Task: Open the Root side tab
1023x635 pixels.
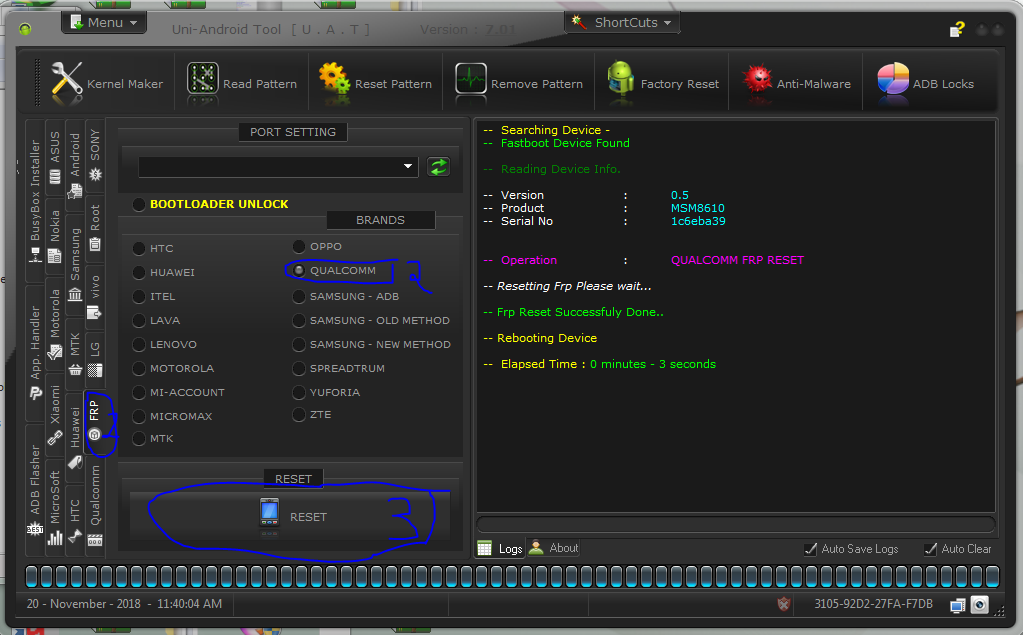Action: point(95,227)
